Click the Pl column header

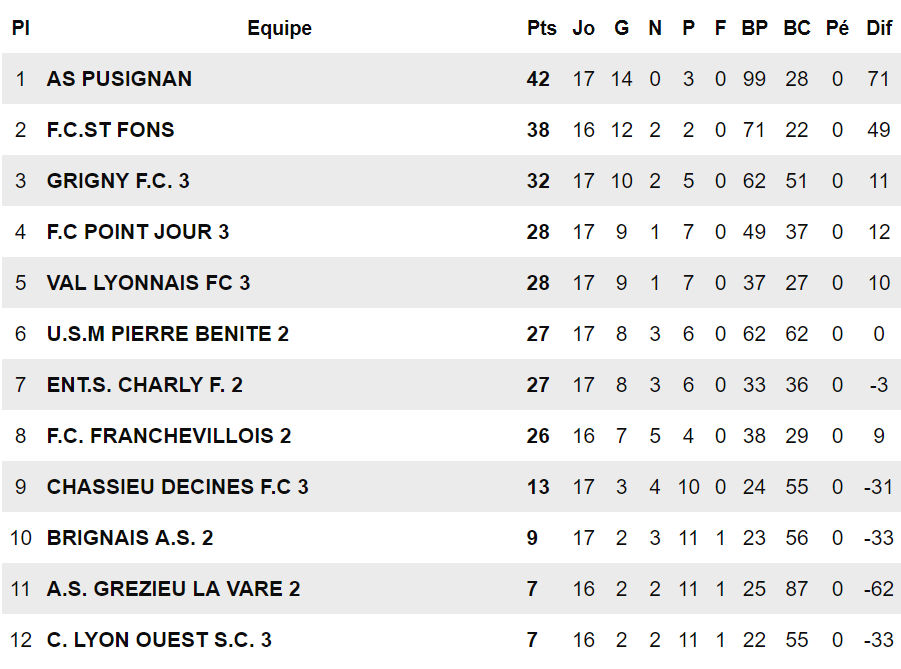click(20, 28)
